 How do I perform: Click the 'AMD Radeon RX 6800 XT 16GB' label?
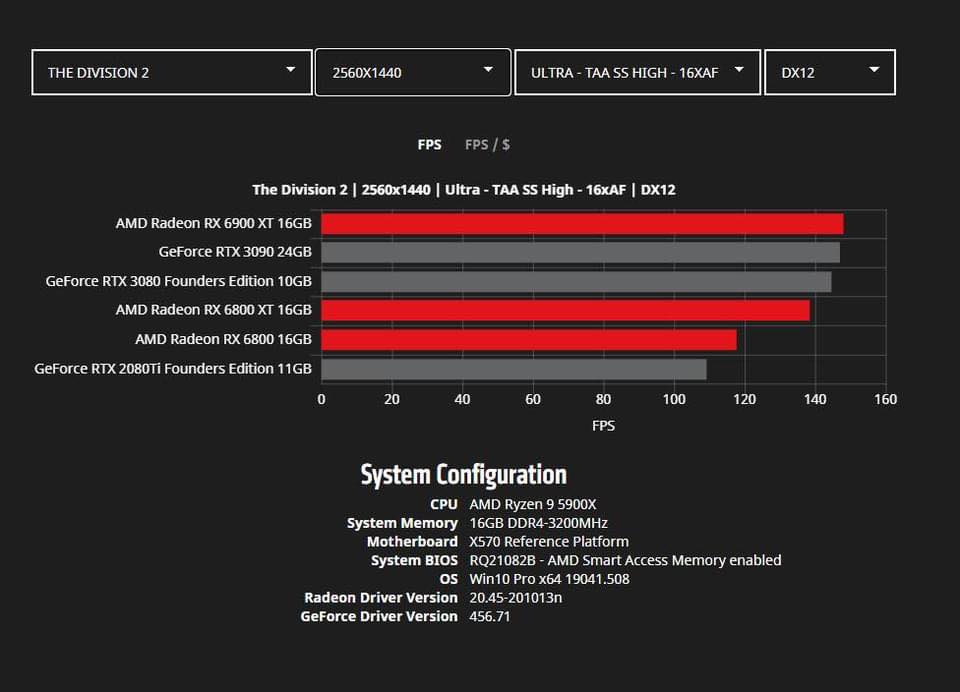(x=214, y=310)
